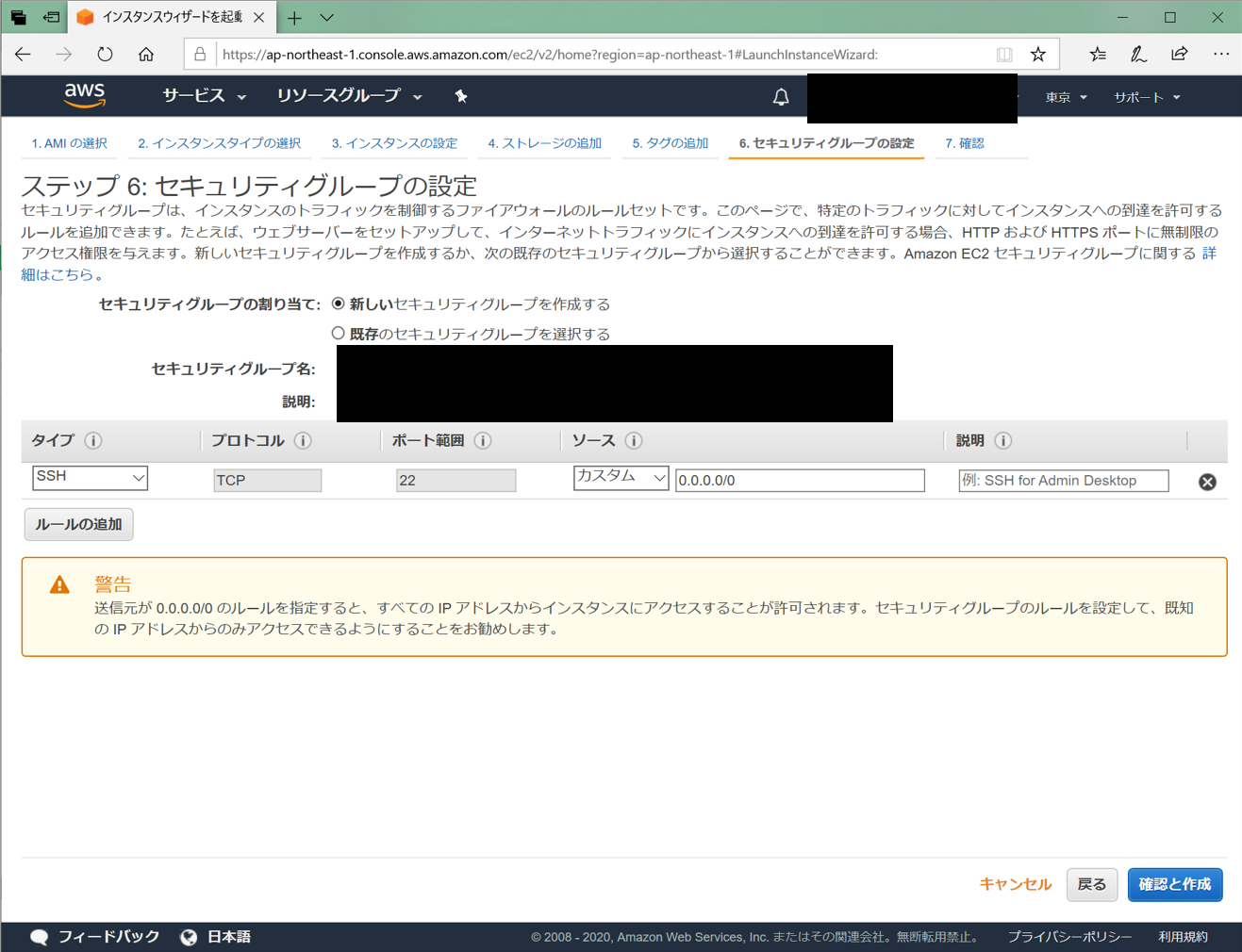Click the feedback speech bubble icon
This screenshot has width=1242, height=952.
(39, 937)
